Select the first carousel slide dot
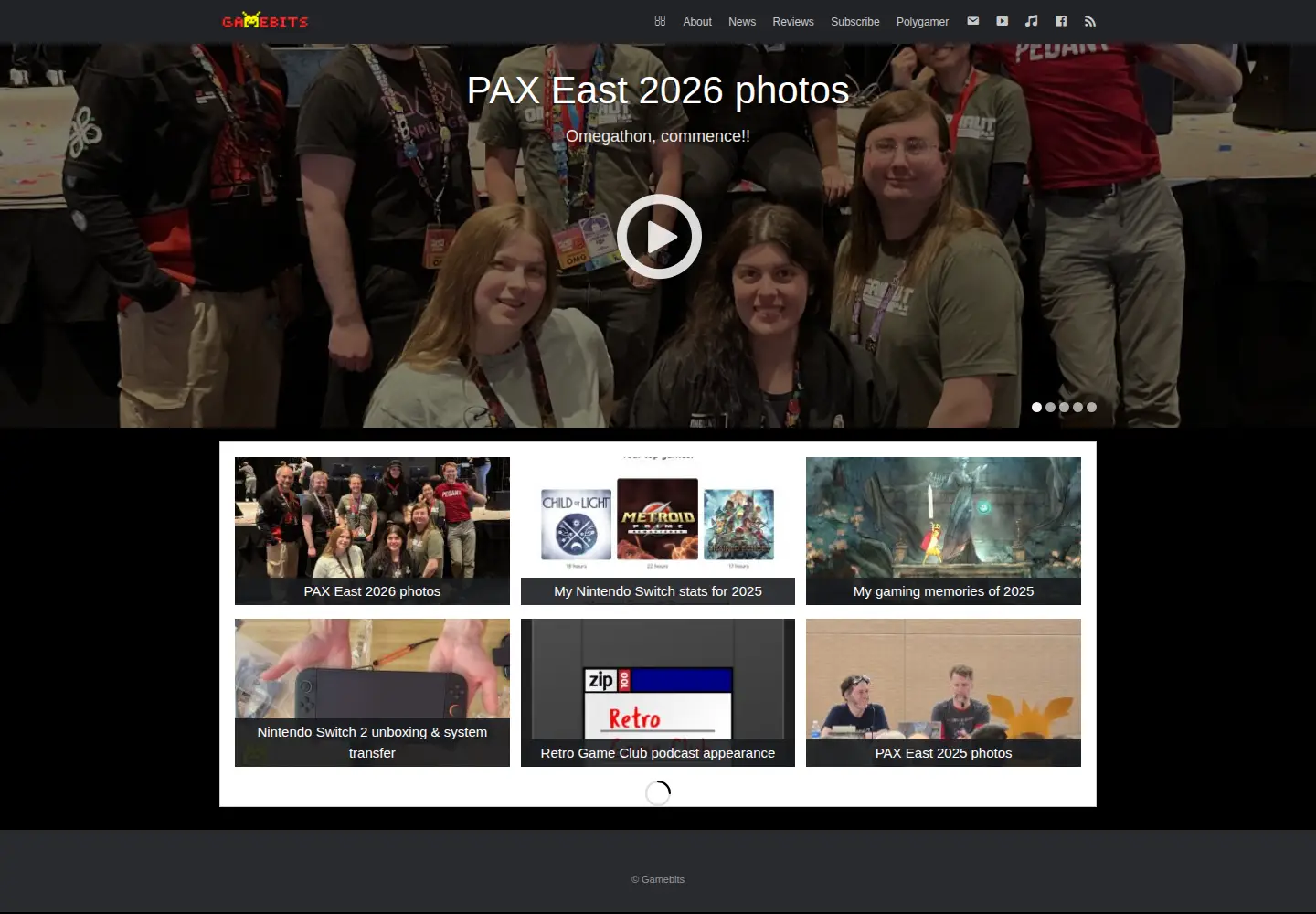Viewport: 1316px width, 914px height. coord(1036,408)
